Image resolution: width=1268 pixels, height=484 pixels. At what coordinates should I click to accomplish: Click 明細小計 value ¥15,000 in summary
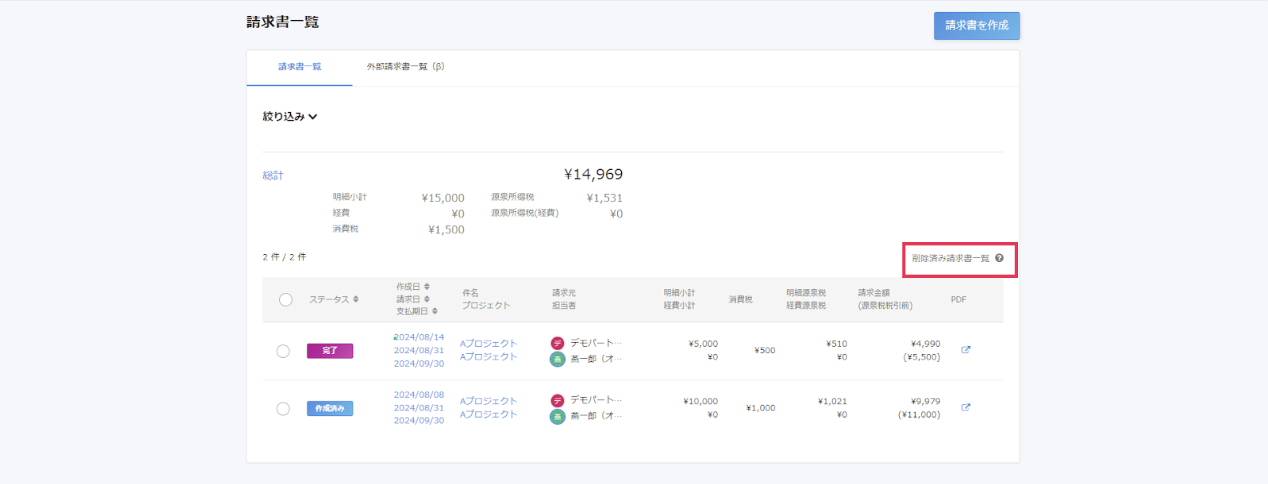(x=443, y=198)
